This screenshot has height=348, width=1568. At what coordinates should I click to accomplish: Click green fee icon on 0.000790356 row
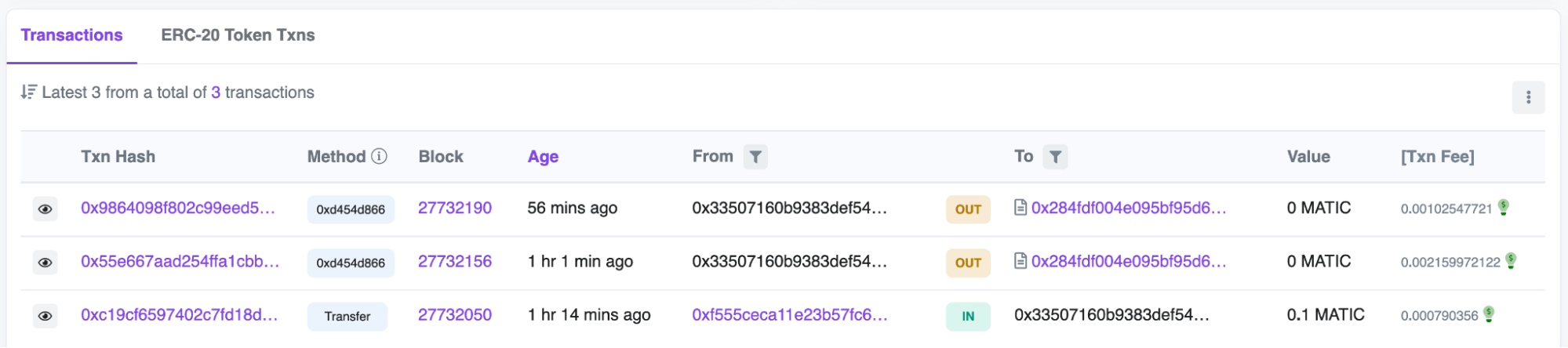click(x=1489, y=314)
